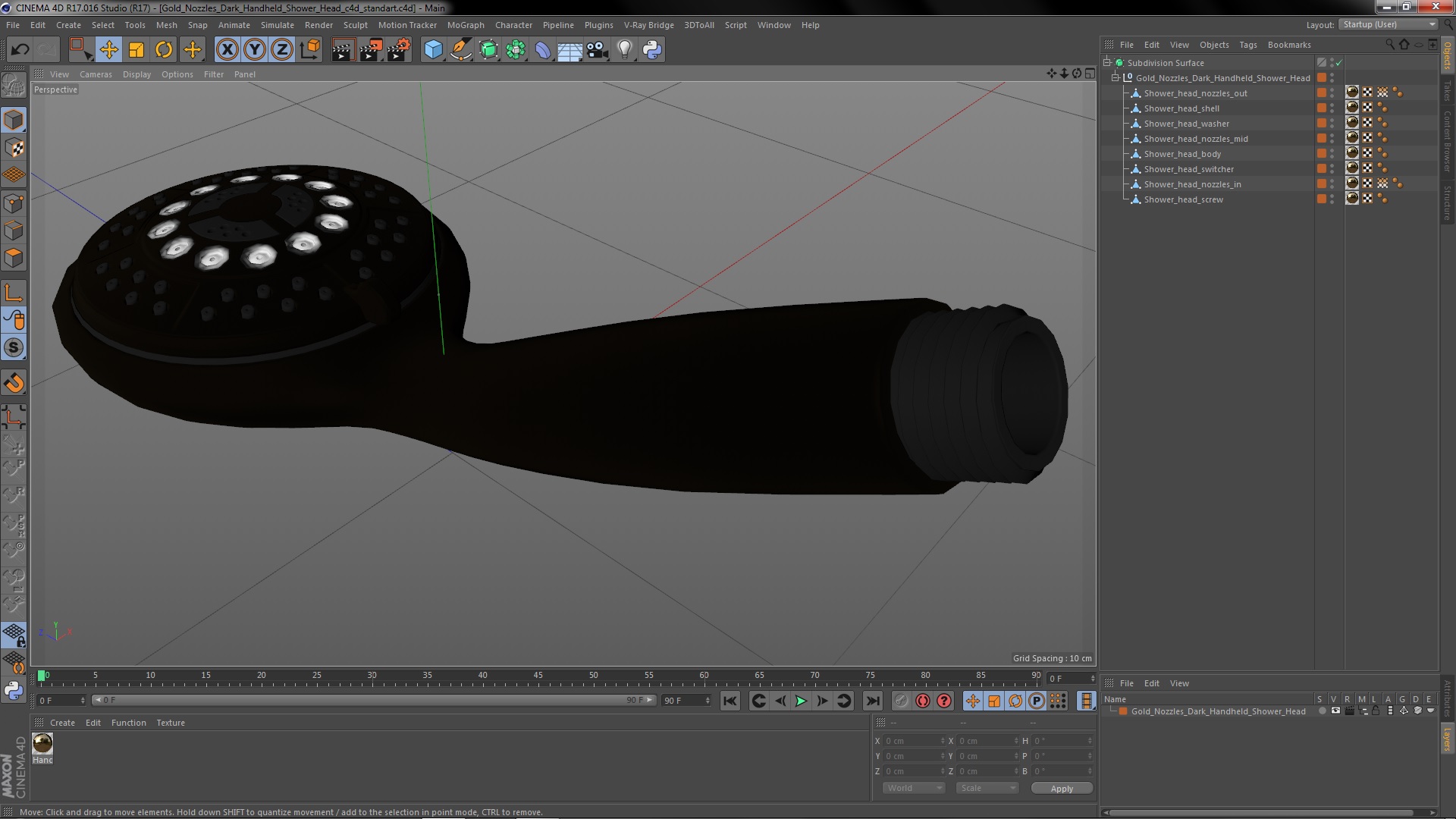This screenshot has width=1456, height=819.
Task: Click Render View clapperboard icon
Action: (x=343, y=50)
